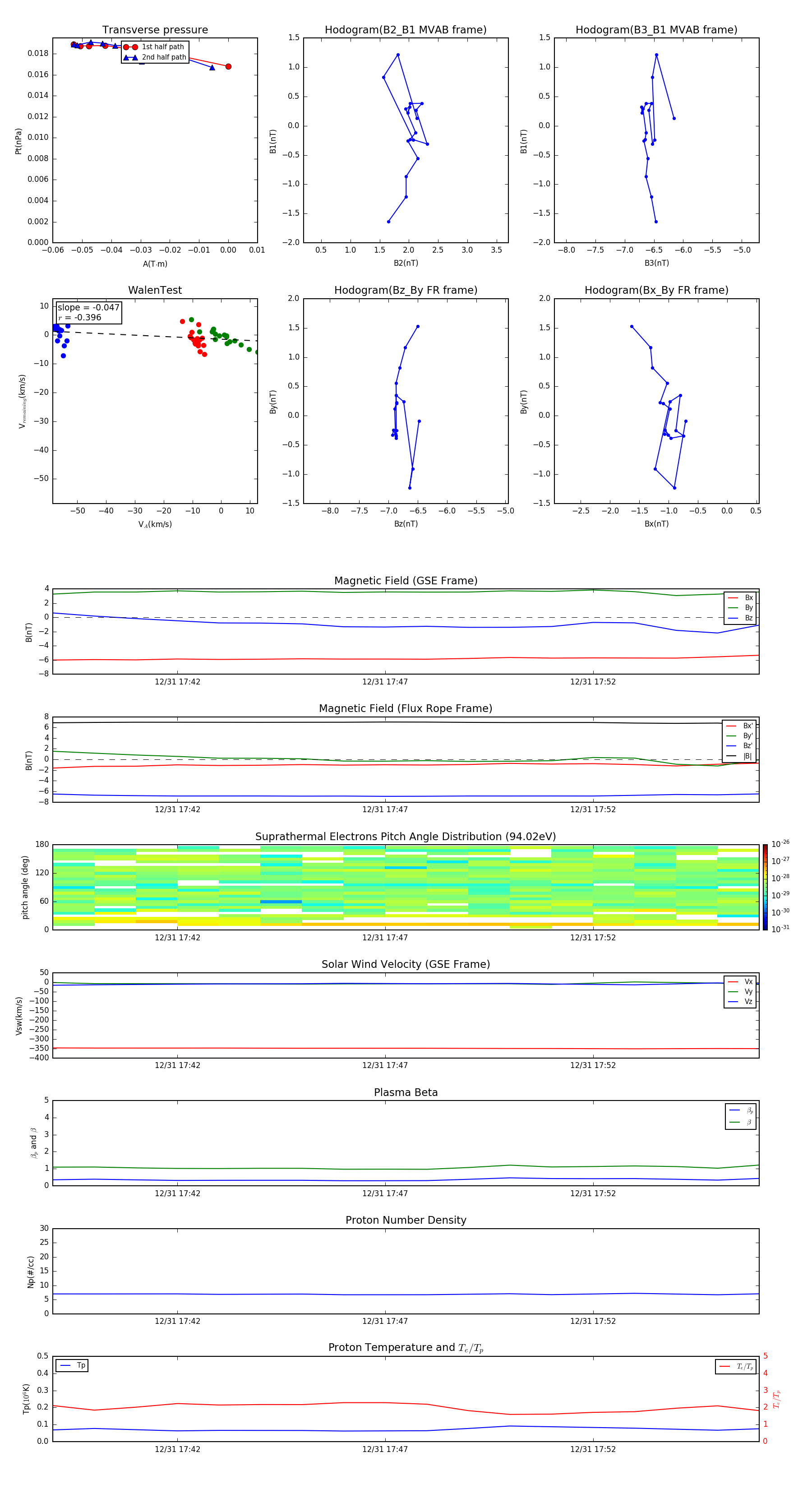The image size is (812, 1489).
Task: Click the 'Tp' legend entry
Action: click(x=73, y=1365)
